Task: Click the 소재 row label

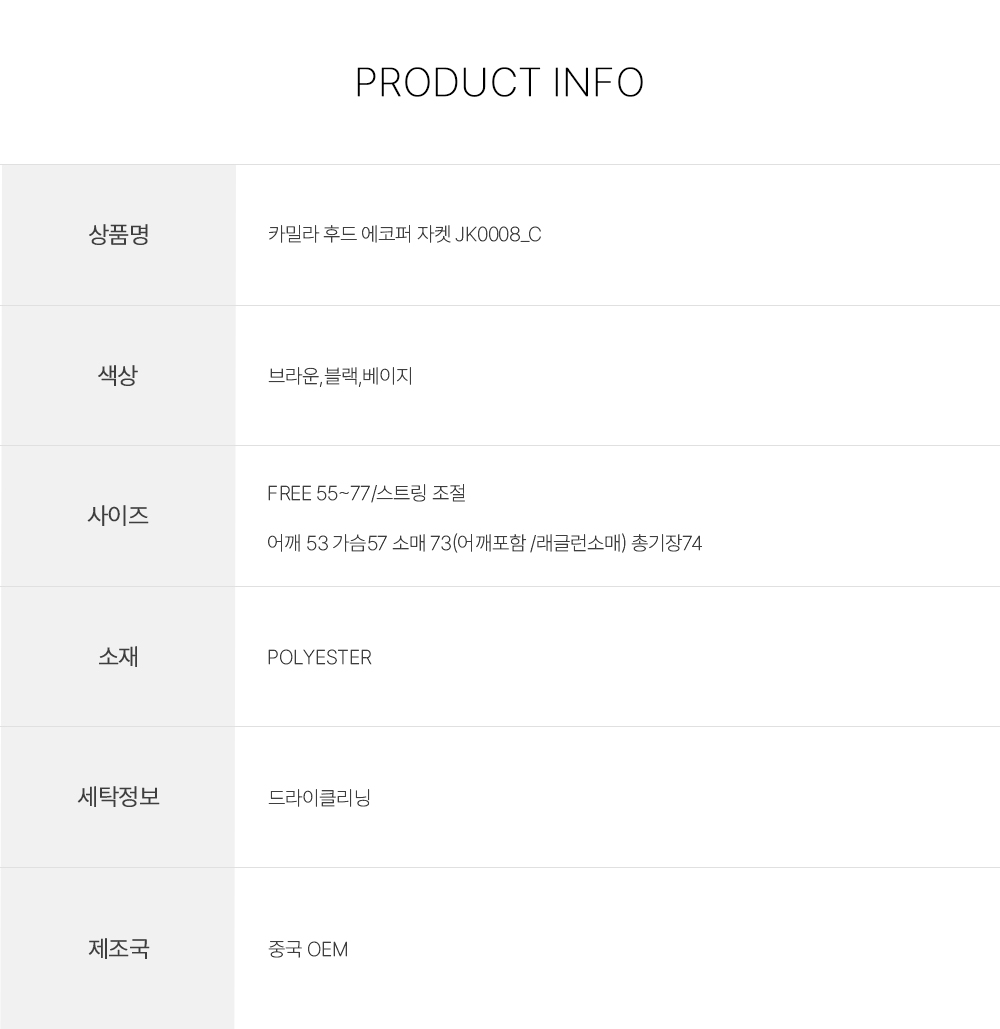Action: (x=118, y=657)
